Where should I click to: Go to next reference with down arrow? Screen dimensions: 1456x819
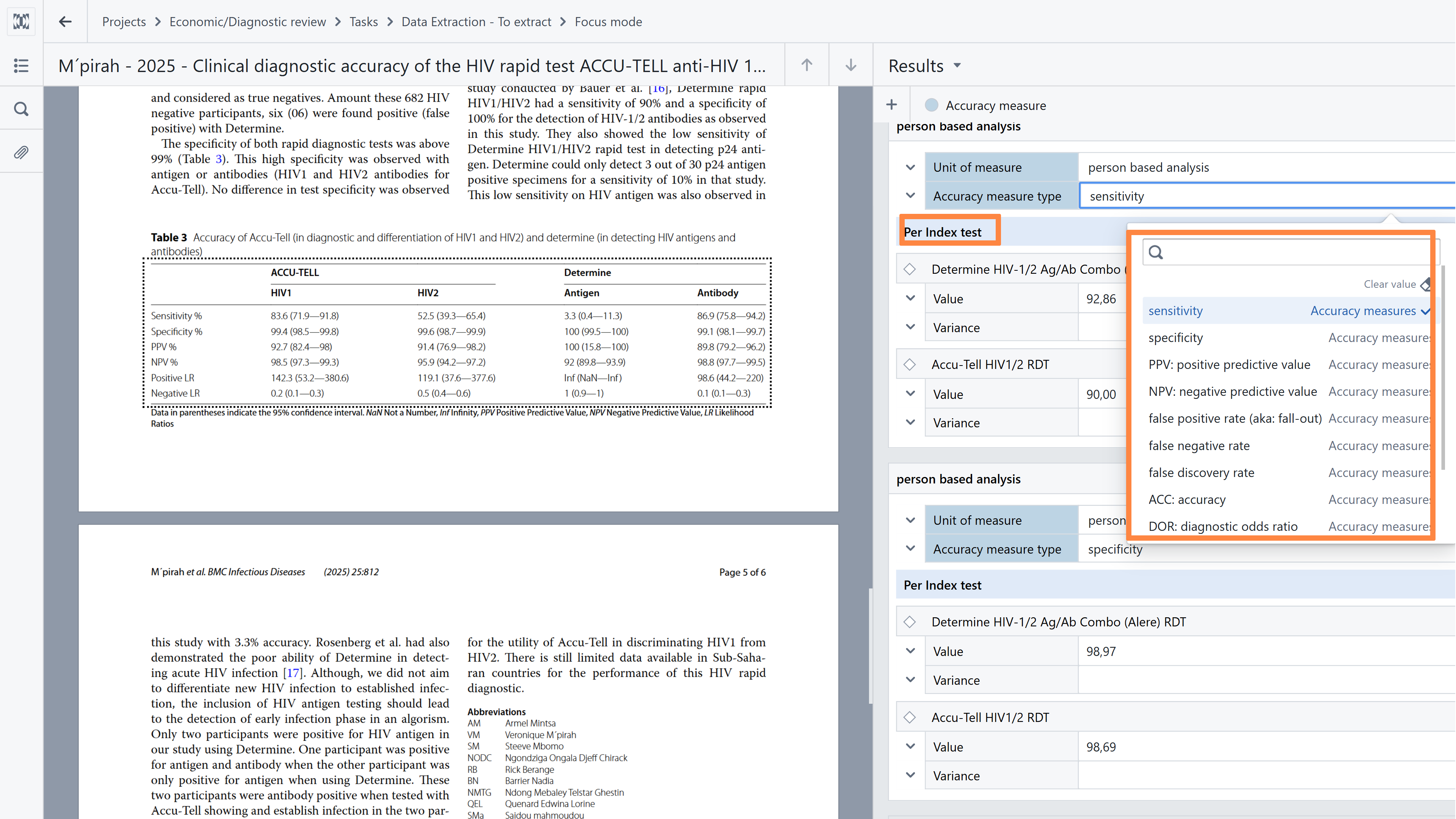click(850, 65)
